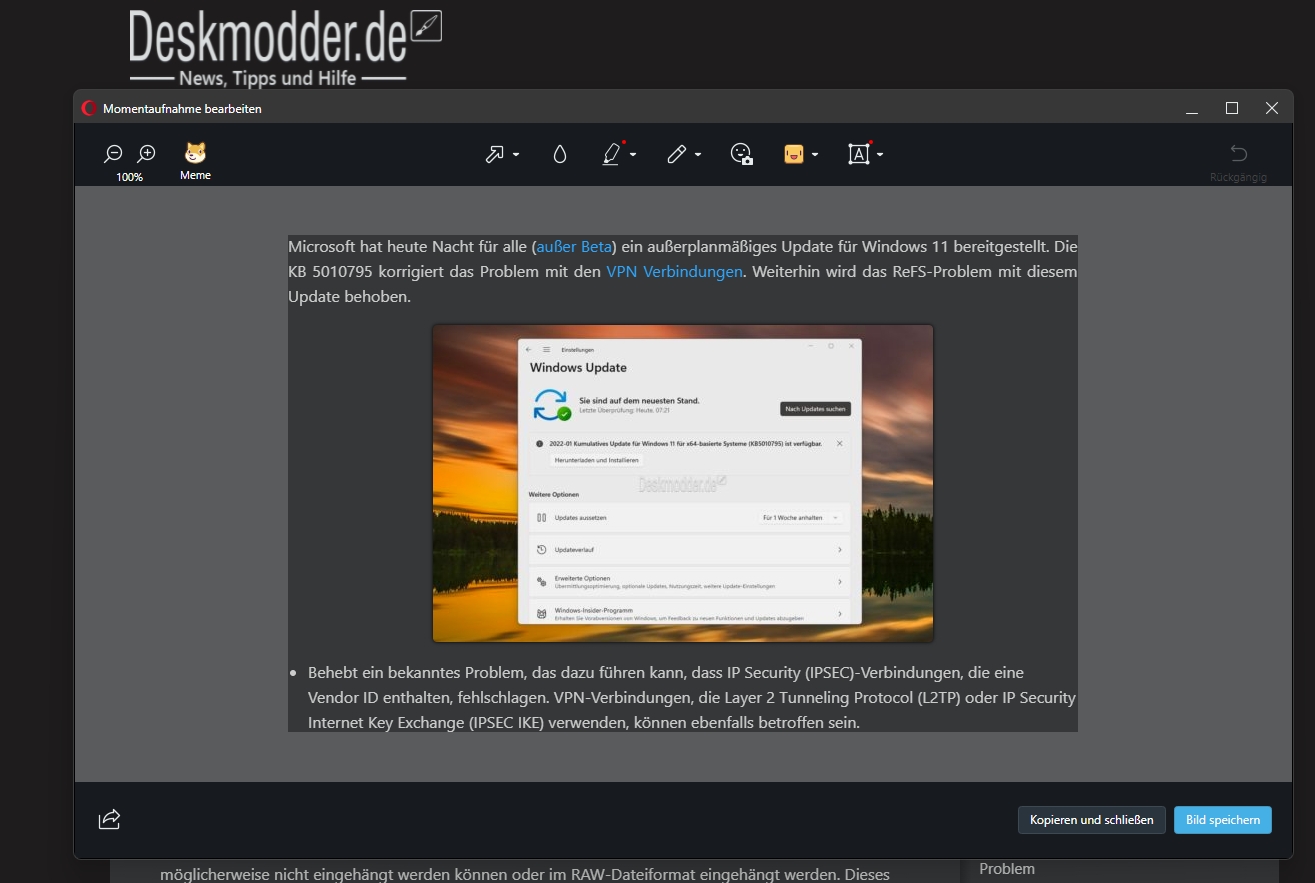Expand pencil tool options
The image size is (1315, 883).
[698, 155]
